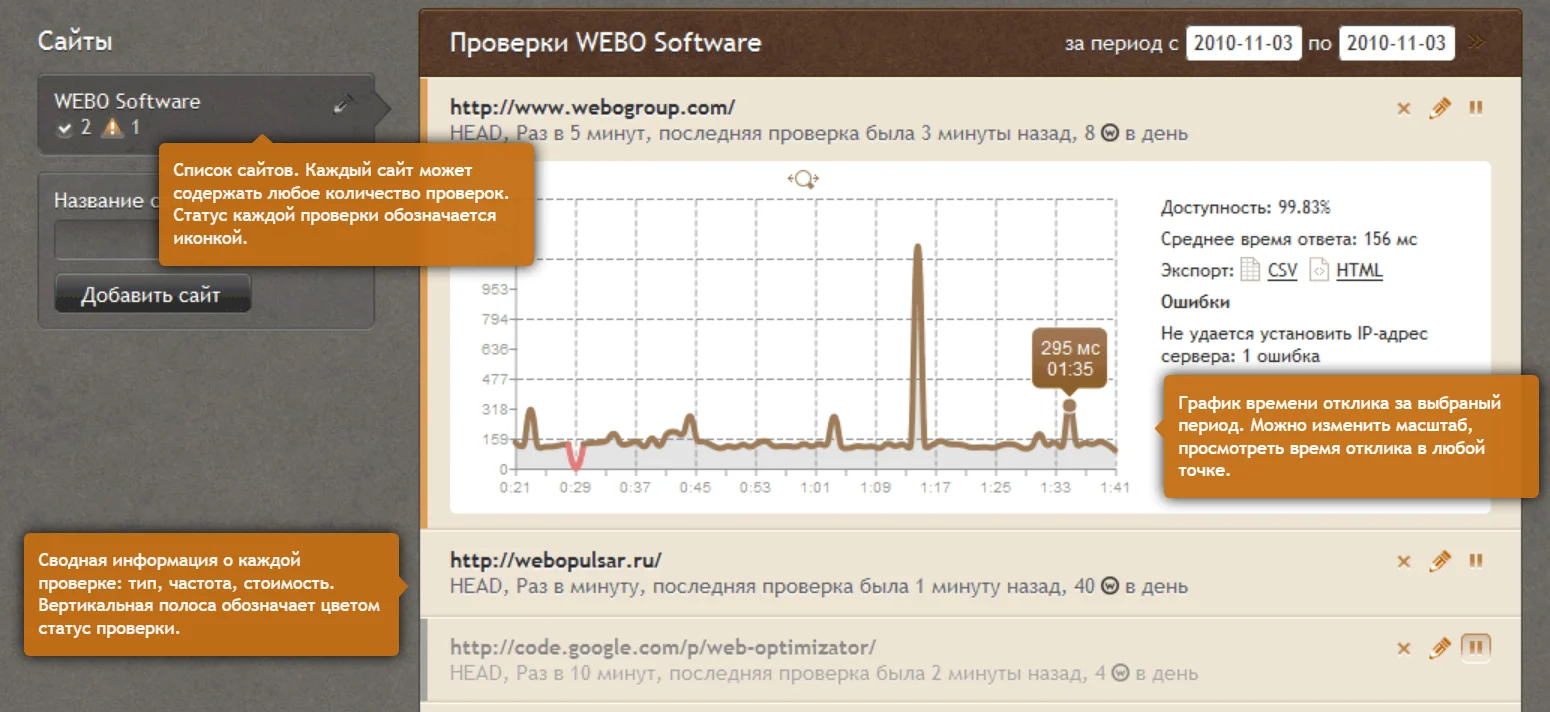Screen dimensions: 1550x712
Task: Export report via HTML link
Action: click(x=1359, y=270)
